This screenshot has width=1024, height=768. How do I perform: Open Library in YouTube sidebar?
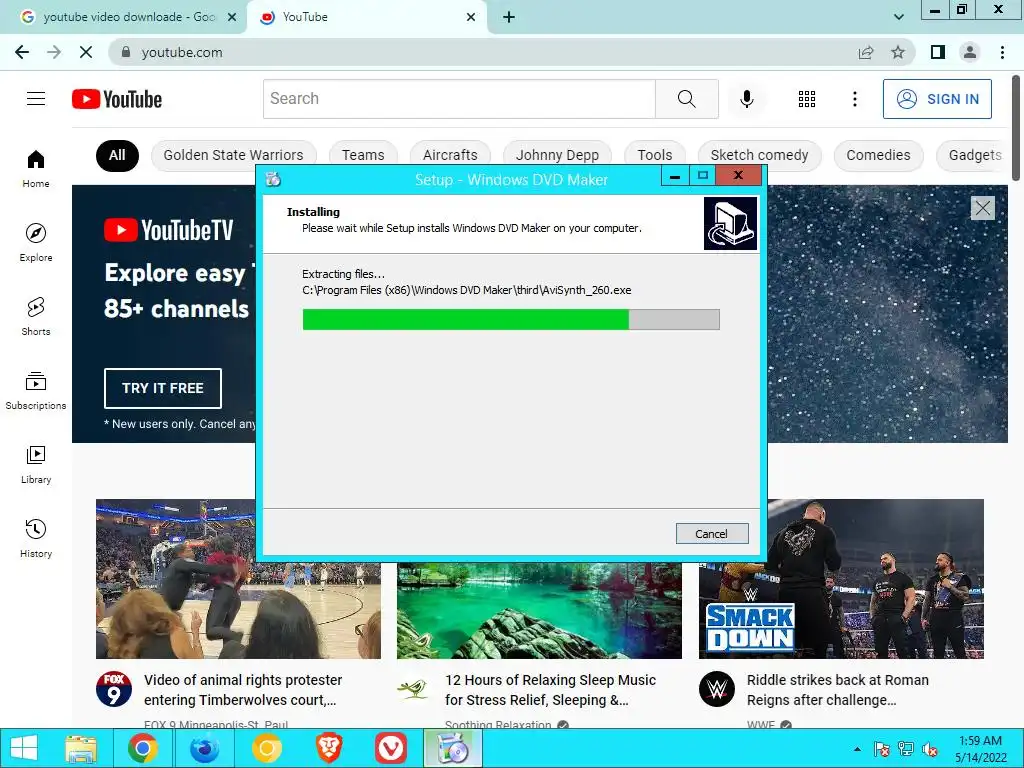(x=36, y=464)
